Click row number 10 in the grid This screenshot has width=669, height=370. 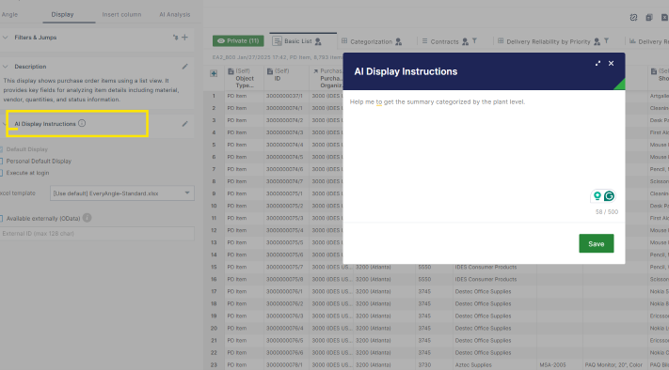[214, 206]
